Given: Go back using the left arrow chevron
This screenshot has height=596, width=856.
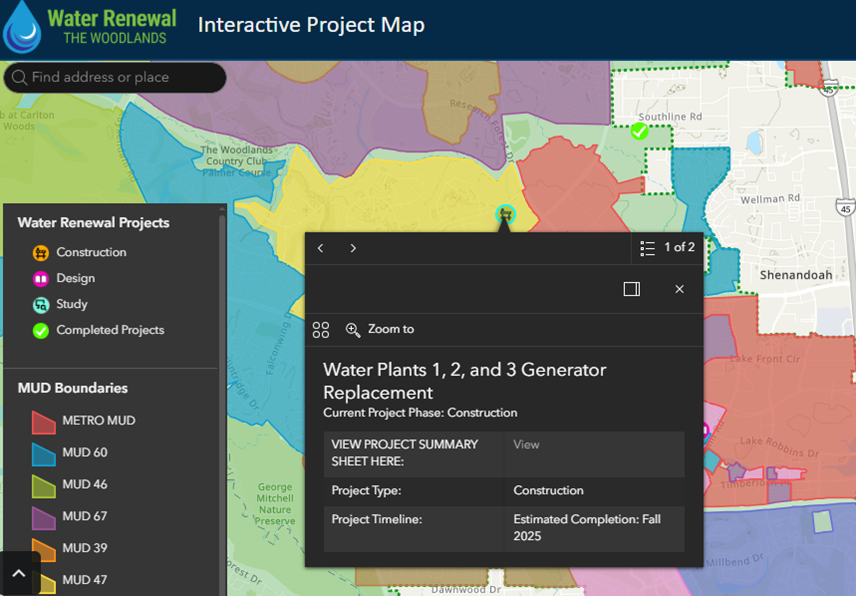Looking at the screenshot, I should pos(320,248).
